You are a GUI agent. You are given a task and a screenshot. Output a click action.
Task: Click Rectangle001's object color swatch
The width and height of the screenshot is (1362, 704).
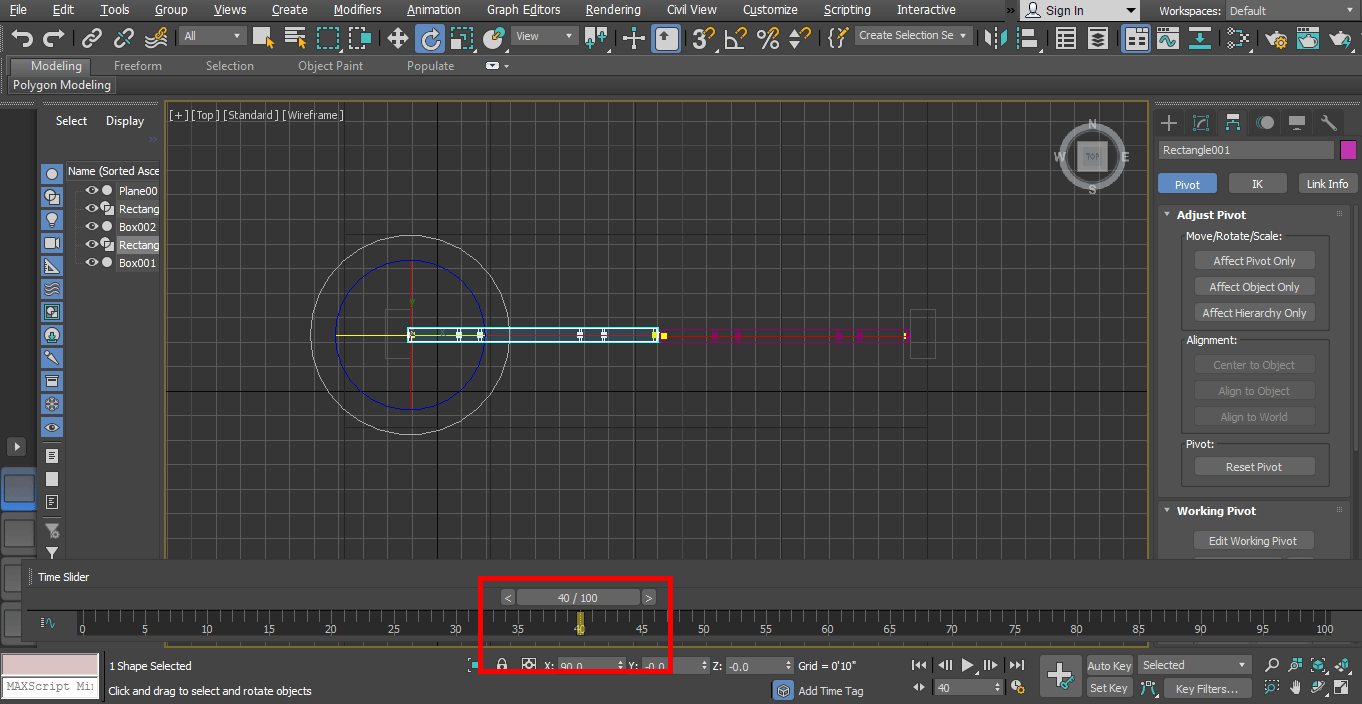[x=1348, y=149]
